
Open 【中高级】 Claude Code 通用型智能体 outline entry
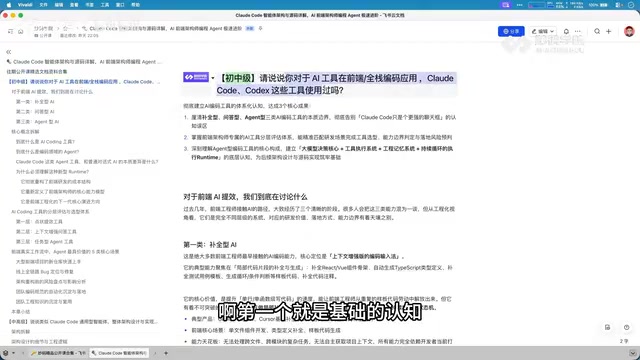click(x=83, y=322)
